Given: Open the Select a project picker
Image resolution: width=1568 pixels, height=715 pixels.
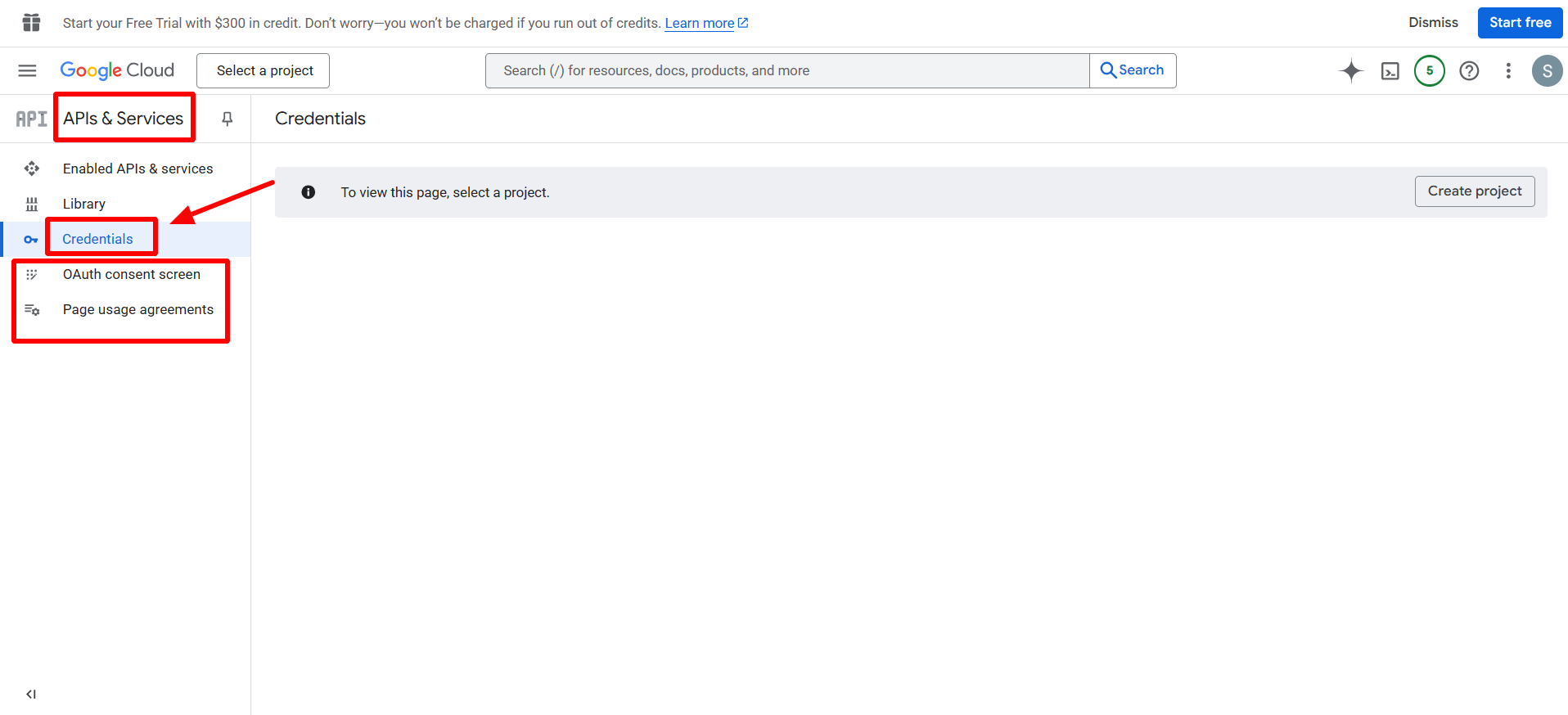Looking at the screenshot, I should pos(264,71).
